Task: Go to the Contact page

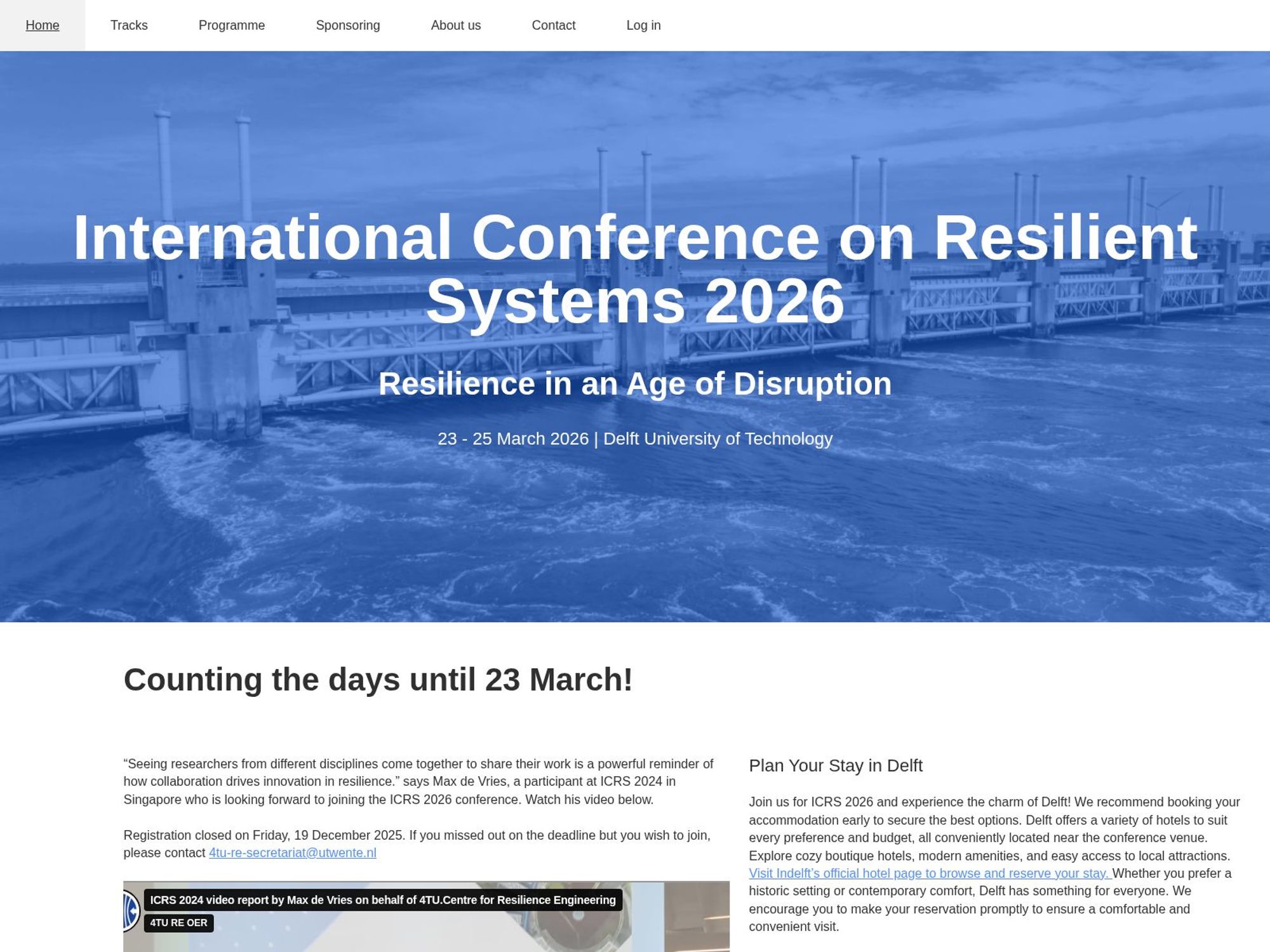Action: coord(554,25)
